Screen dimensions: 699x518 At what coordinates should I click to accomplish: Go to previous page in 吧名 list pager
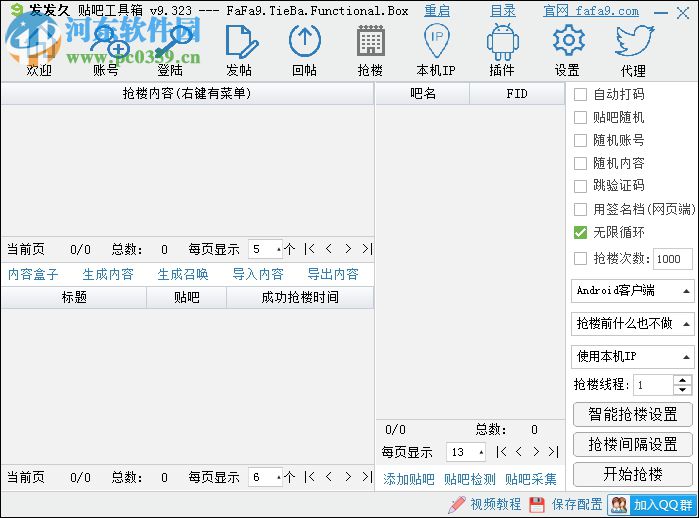click(x=518, y=452)
